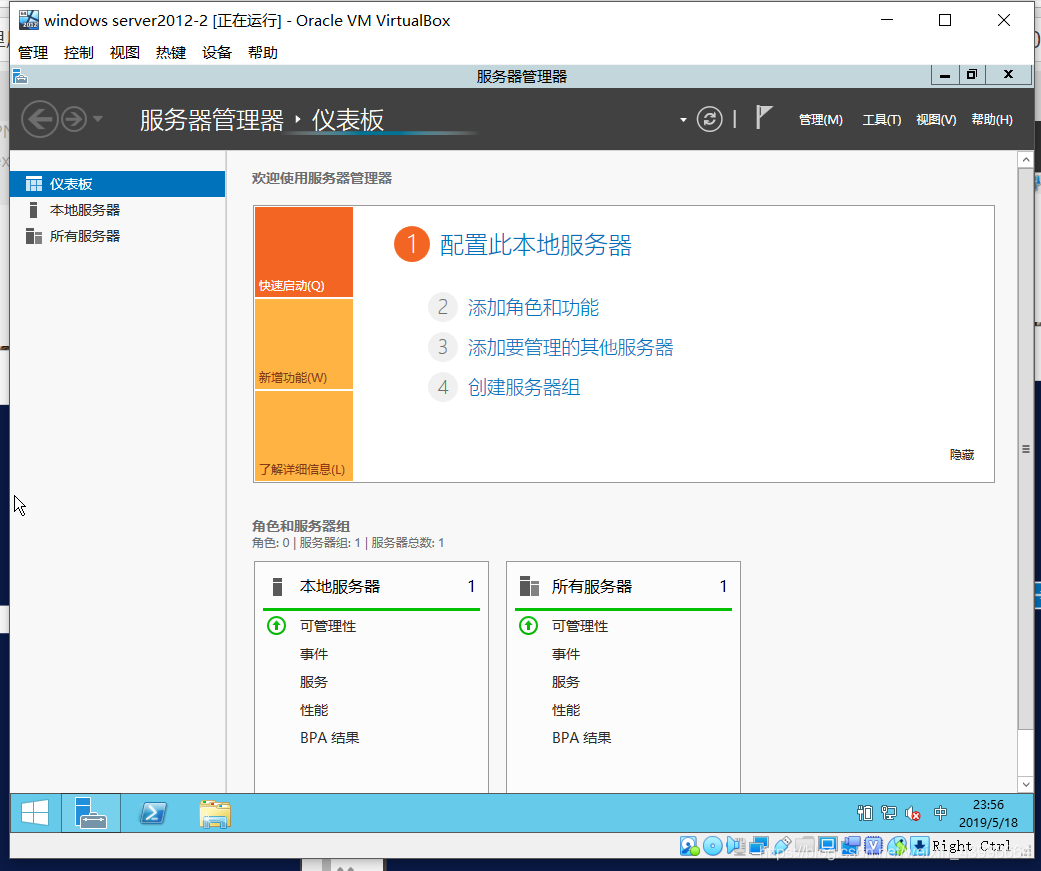The height and width of the screenshot is (871, 1041).
Task: Click VirtualBox optical disc status icon
Action: point(712,846)
